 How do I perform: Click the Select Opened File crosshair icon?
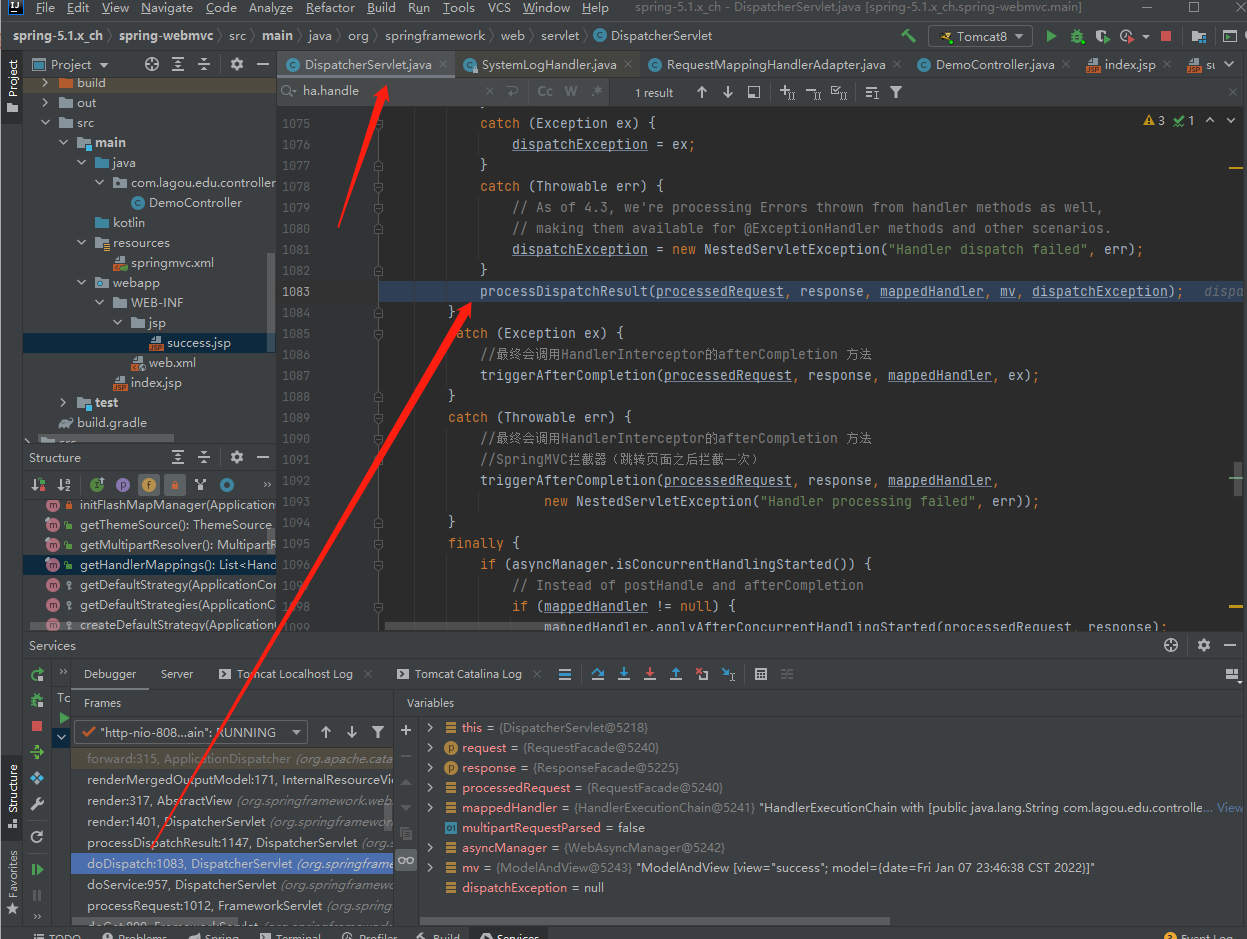[x=151, y=64]
